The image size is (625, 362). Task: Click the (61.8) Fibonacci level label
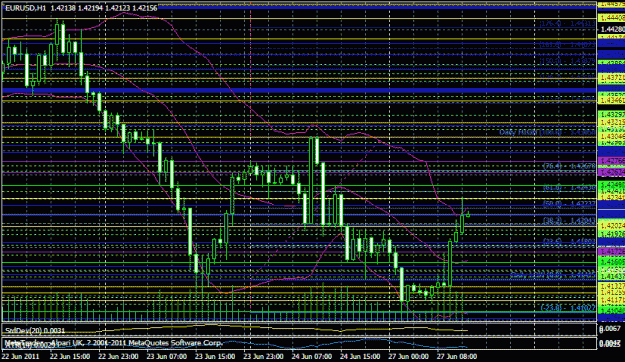569,187
